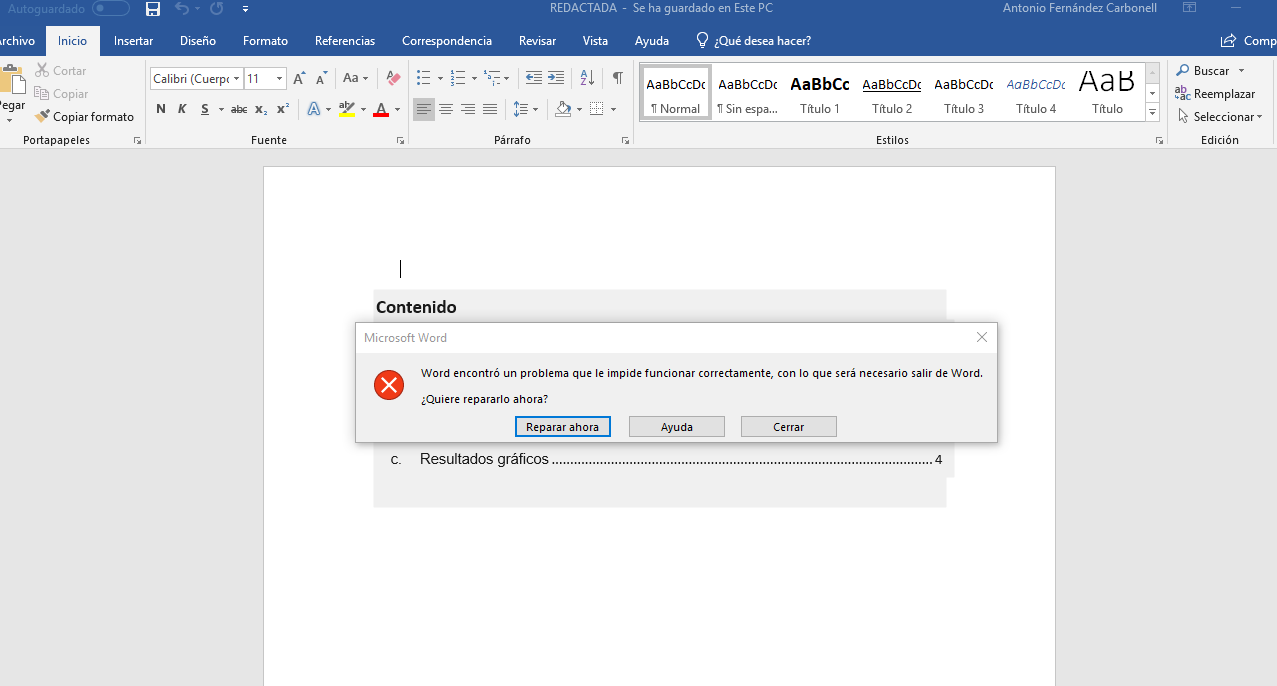
Task: Click the Cerrar button in dialog
Action: pyautogui.click(x=789, y=427)
